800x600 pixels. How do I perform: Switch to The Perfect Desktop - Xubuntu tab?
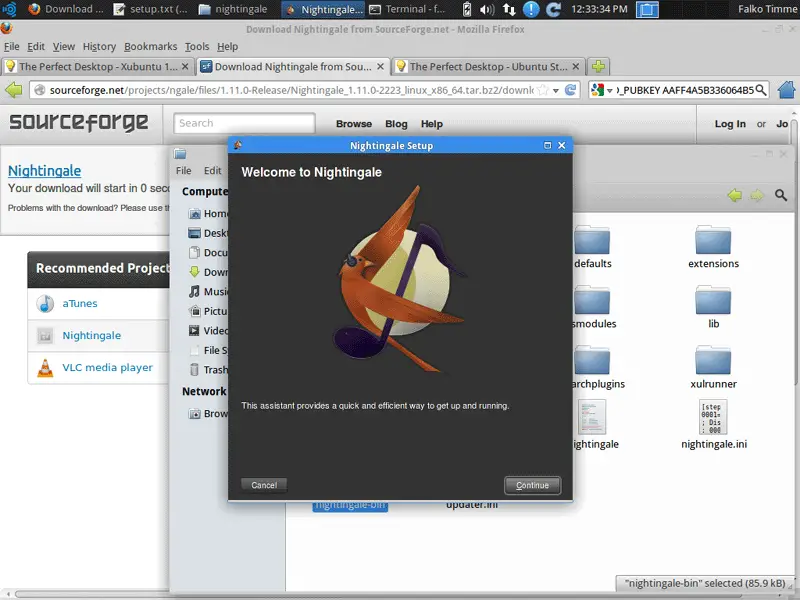tap(97, 66)
